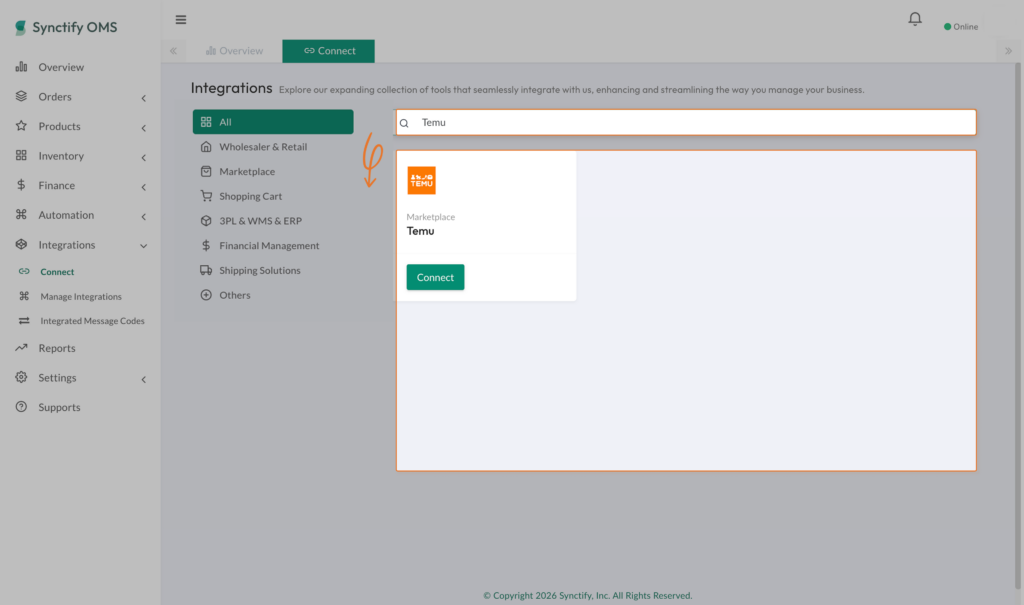Screen dimensions: 1024x605
Task: Click the Marketplace bag icon
Action: coord(206,171)
